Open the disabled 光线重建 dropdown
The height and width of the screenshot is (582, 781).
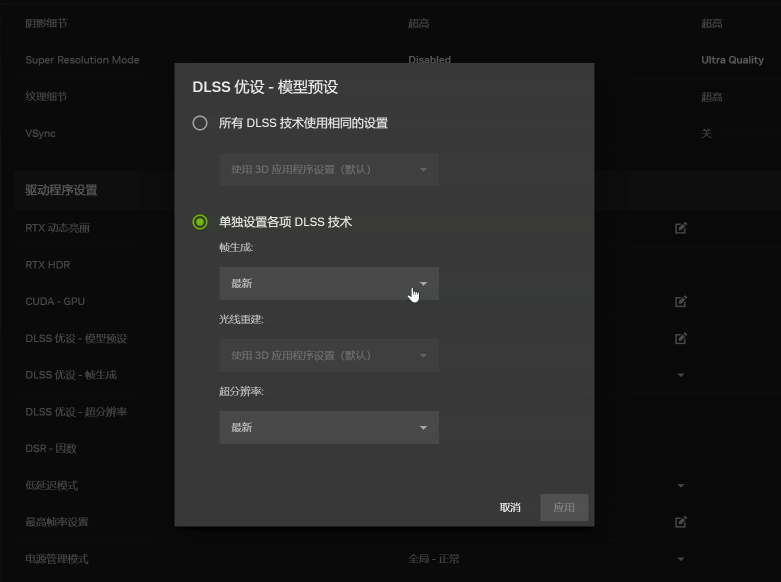tap(329, 356)
